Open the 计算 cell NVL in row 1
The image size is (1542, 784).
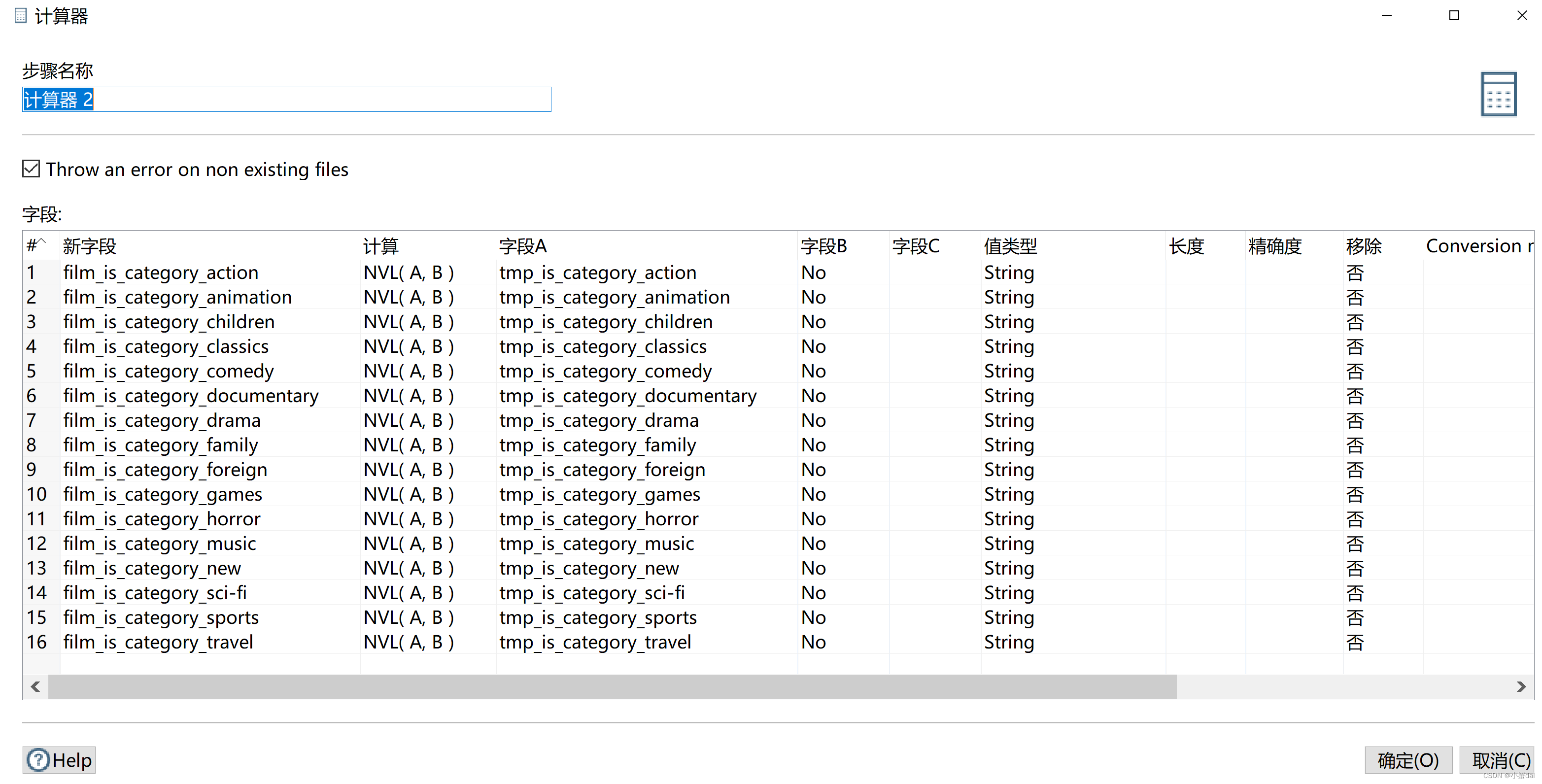[409, 273]
